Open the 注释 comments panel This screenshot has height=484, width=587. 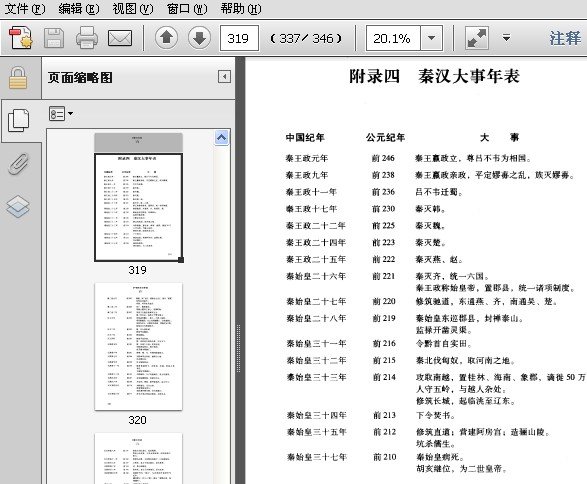[x=565, y=38]
